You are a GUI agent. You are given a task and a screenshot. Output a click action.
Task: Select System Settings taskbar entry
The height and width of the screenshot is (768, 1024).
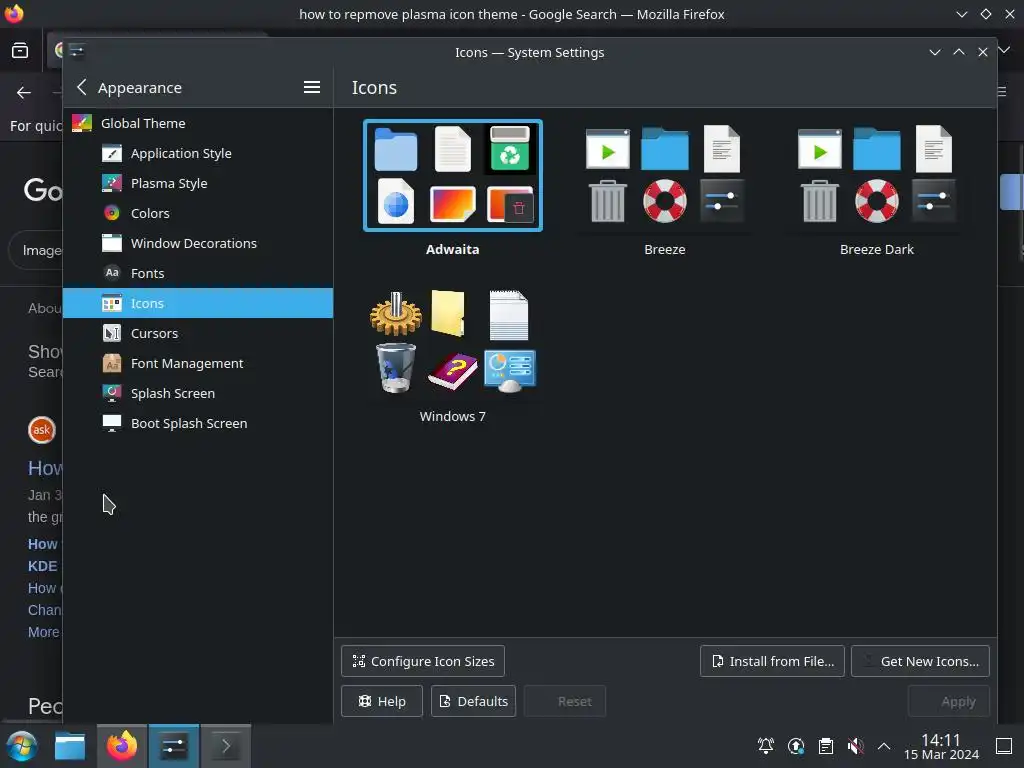click(174, 746)
